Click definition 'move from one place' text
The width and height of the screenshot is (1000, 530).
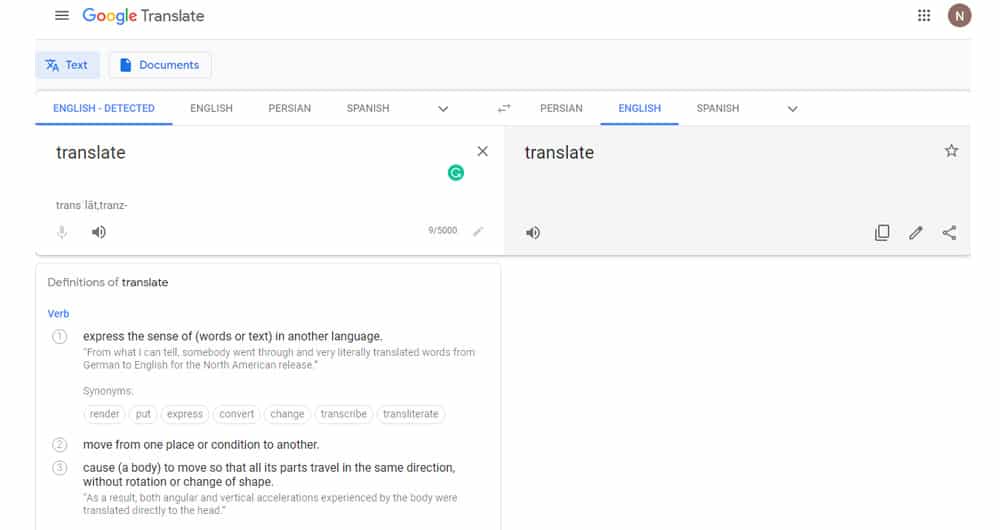(201, 445)
